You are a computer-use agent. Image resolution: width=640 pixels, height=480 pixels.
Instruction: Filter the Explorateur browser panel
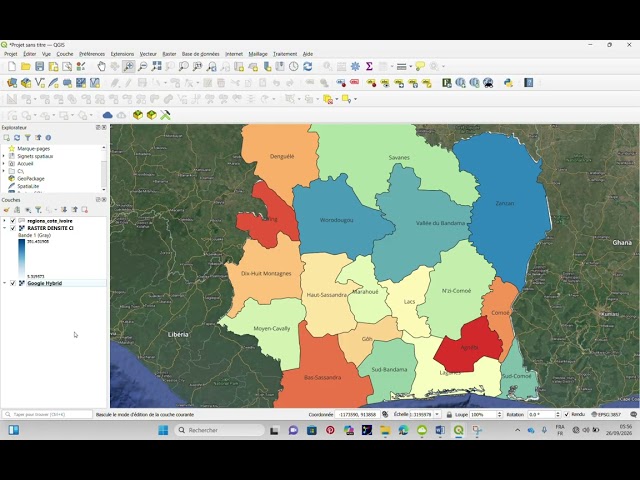coord(27,138)
